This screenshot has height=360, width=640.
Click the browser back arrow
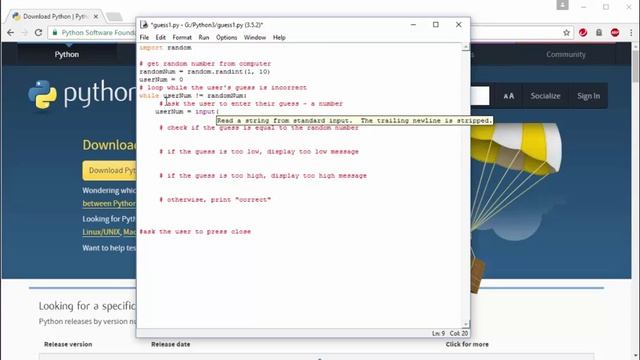click(11, 32)
